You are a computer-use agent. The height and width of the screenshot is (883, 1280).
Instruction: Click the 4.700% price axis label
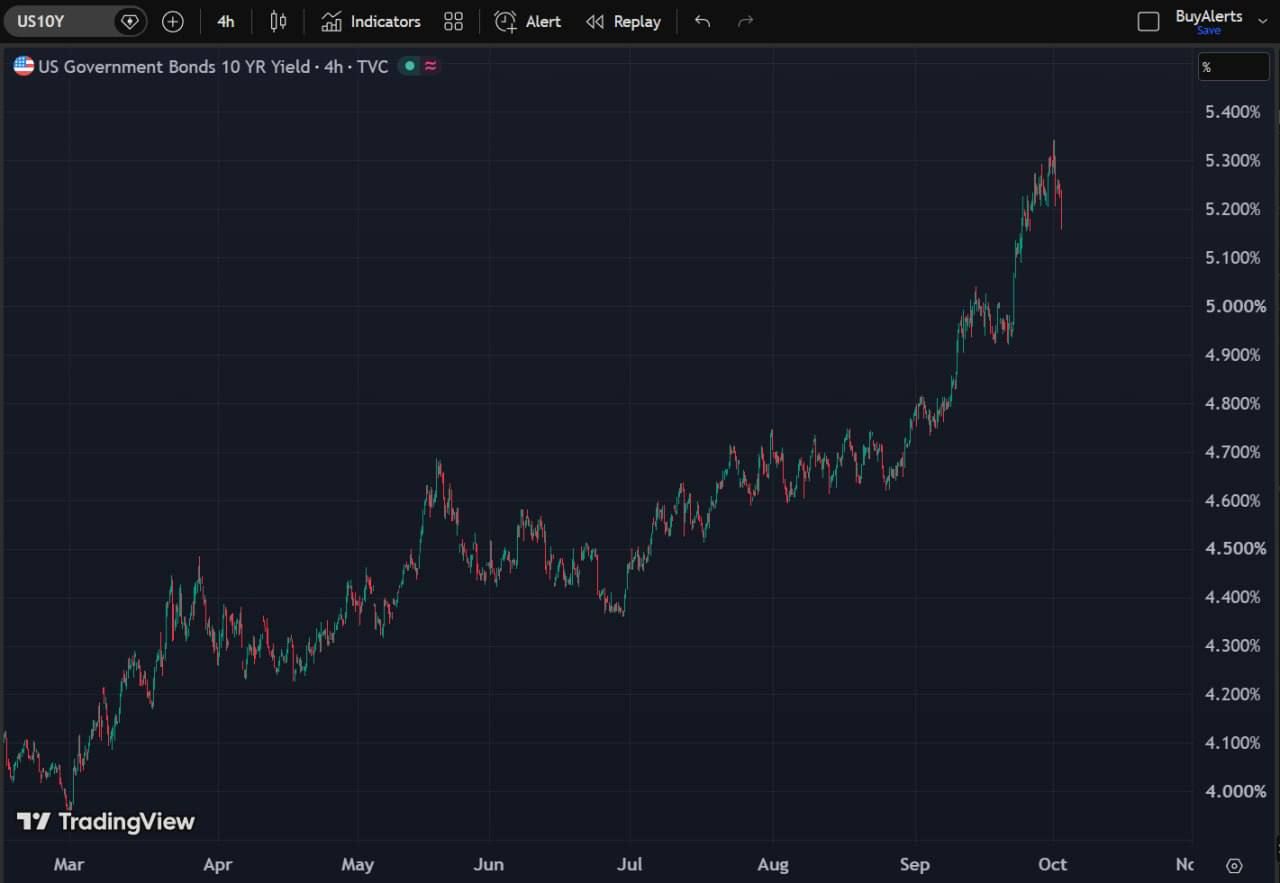click(1233, 452)
